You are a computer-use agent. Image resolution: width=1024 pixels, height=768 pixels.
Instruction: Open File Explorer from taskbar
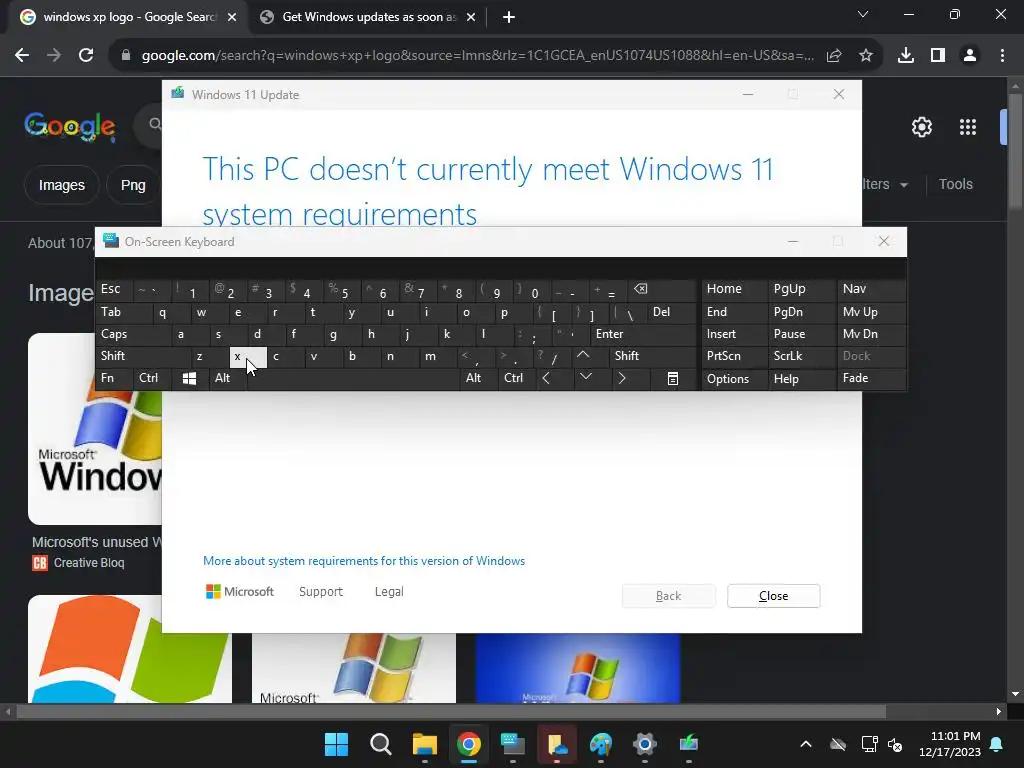424,744
